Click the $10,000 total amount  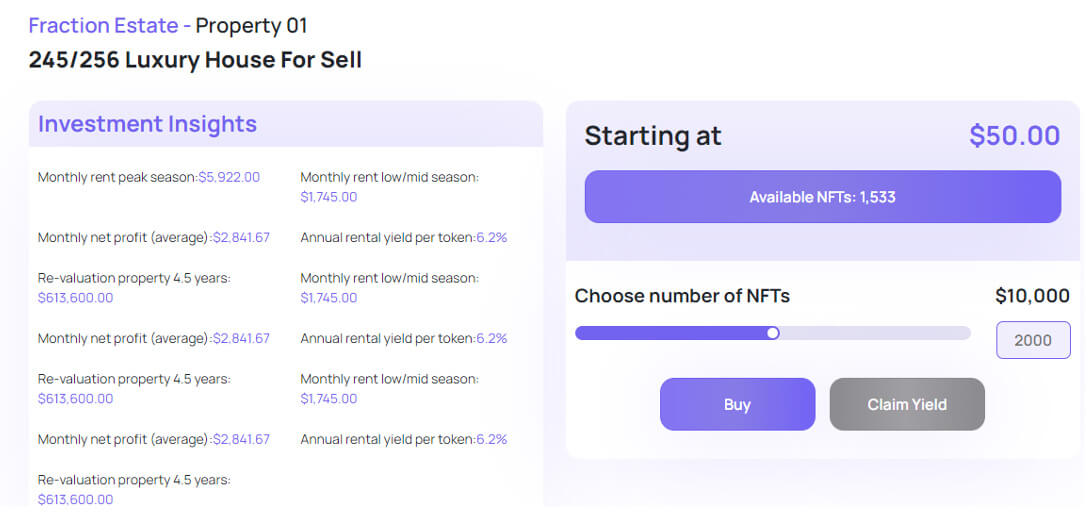click(1032, 295)
